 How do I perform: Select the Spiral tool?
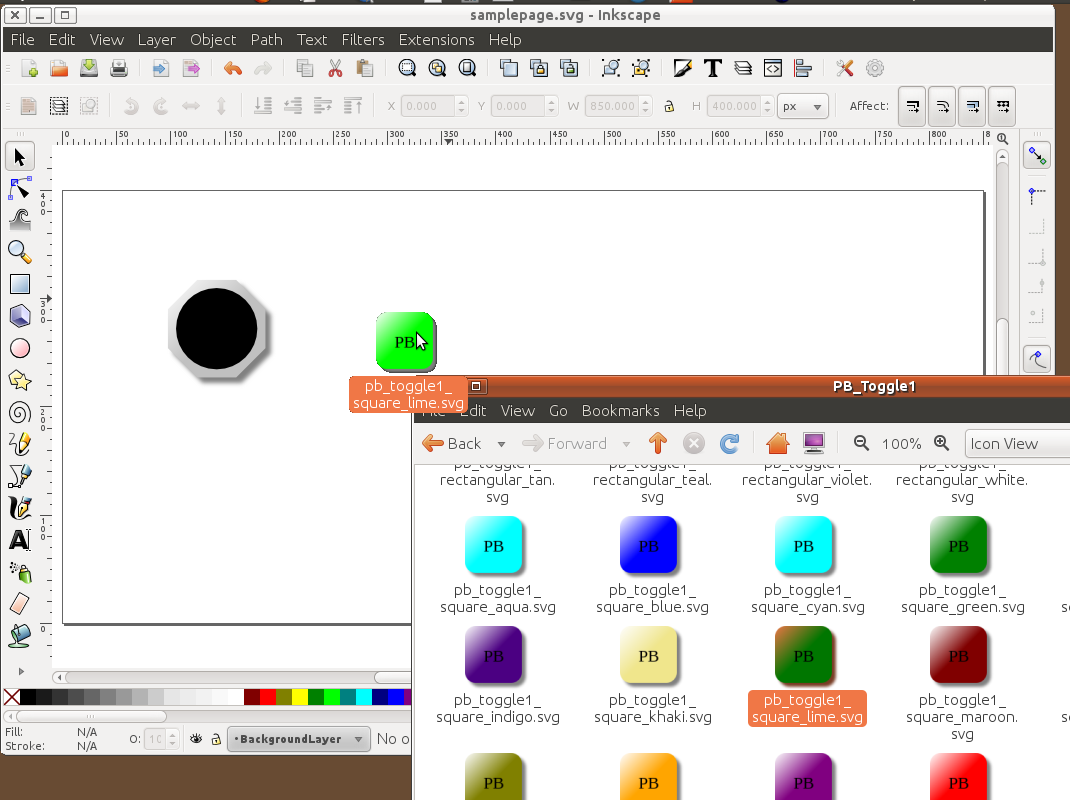tap(19, 412)
